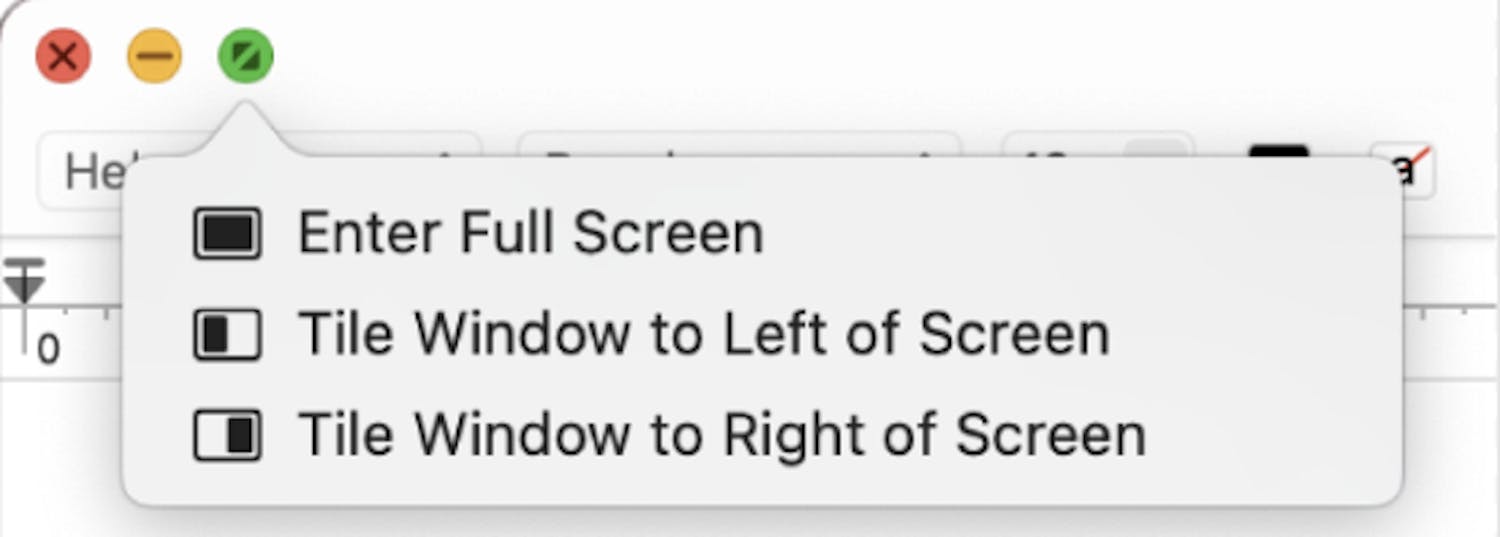
Task: Click the black text color swatch
Action: point(1278,152)
